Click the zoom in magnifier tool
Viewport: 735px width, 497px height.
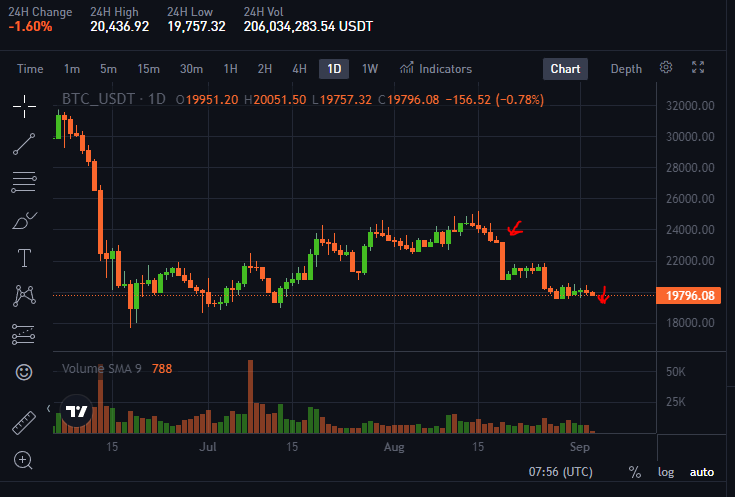(23, 460)
